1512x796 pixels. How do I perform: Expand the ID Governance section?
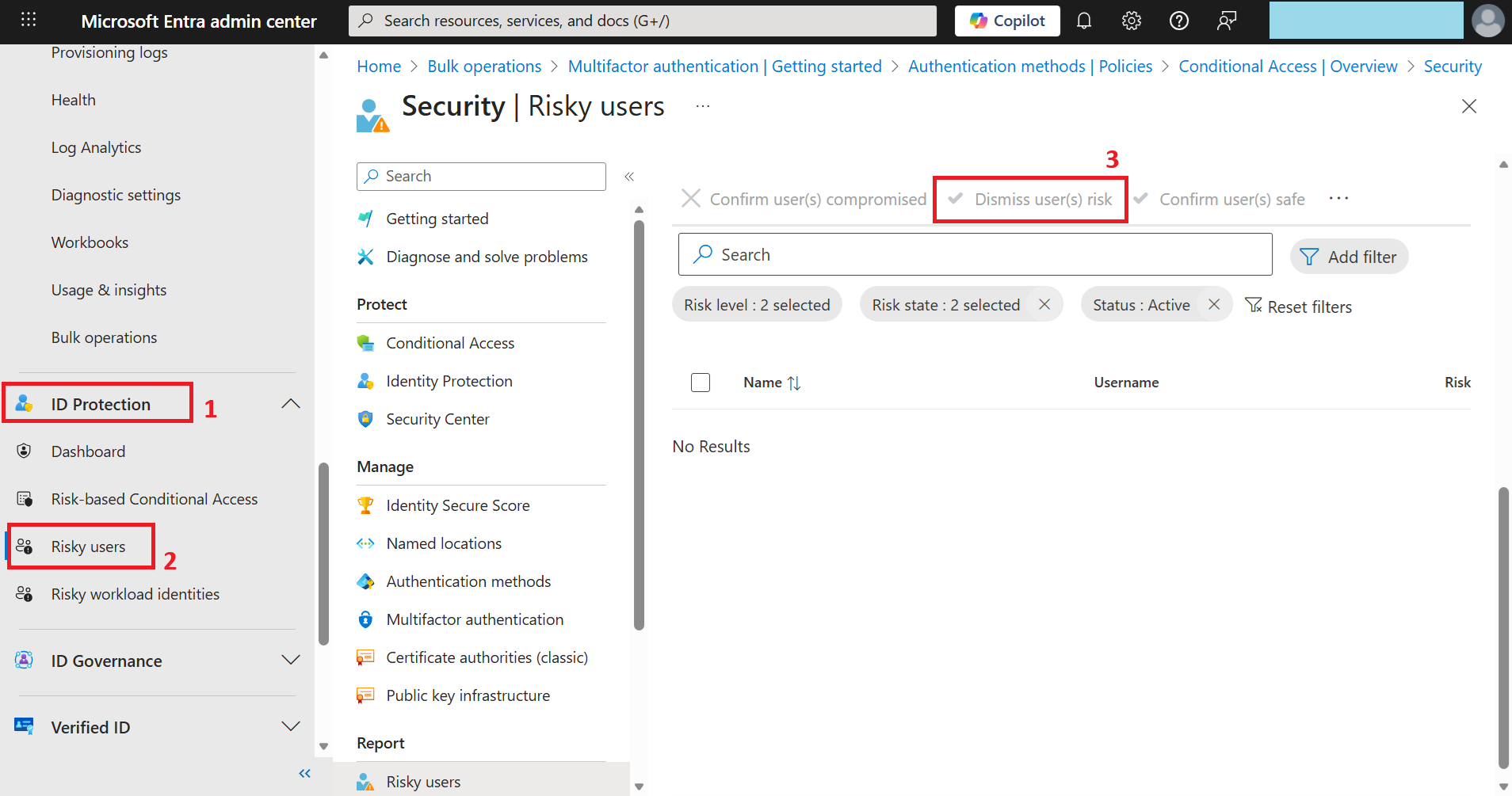click(291, 660)
